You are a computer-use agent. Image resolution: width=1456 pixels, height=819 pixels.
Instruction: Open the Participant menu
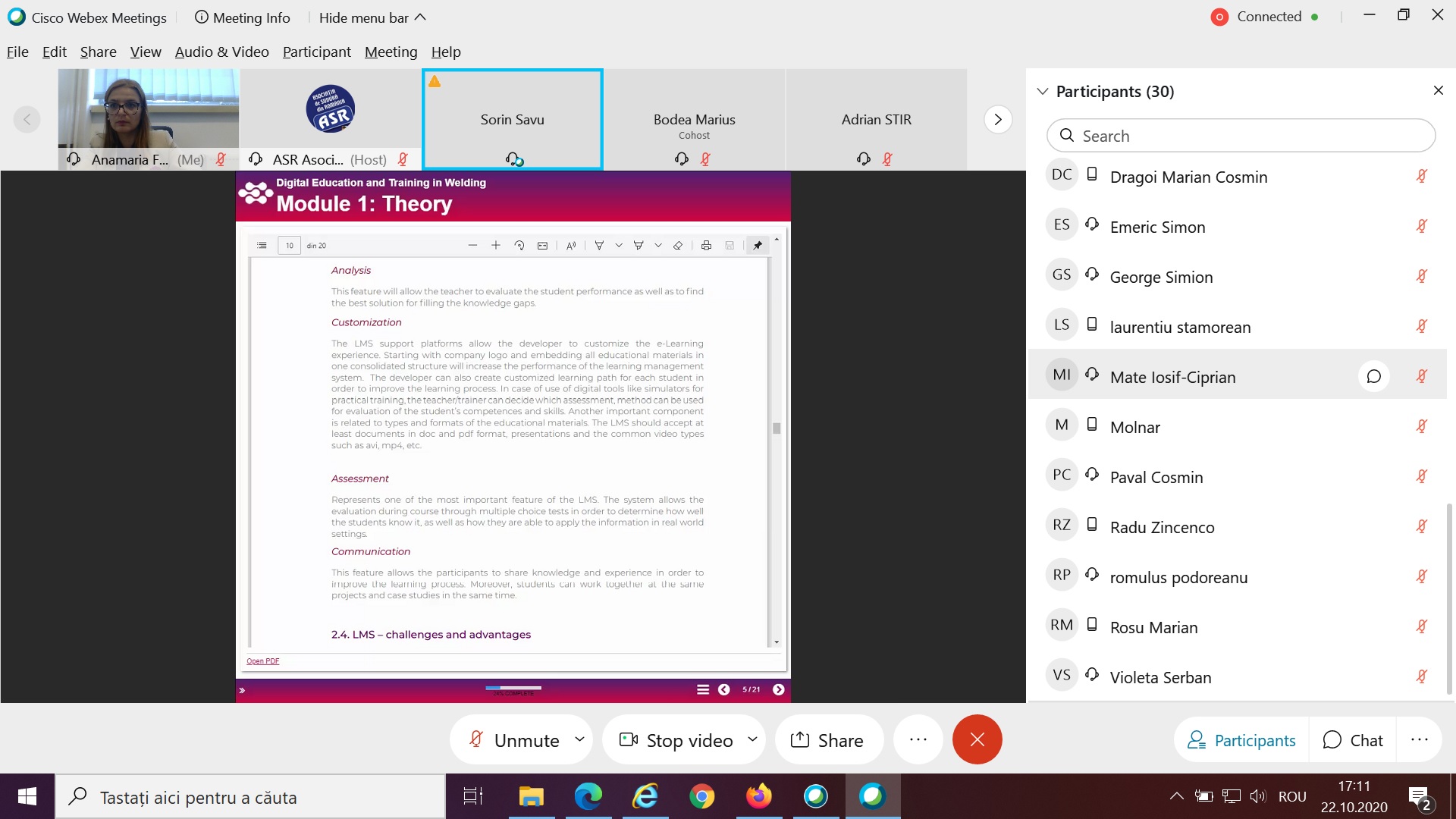[316, 52]
